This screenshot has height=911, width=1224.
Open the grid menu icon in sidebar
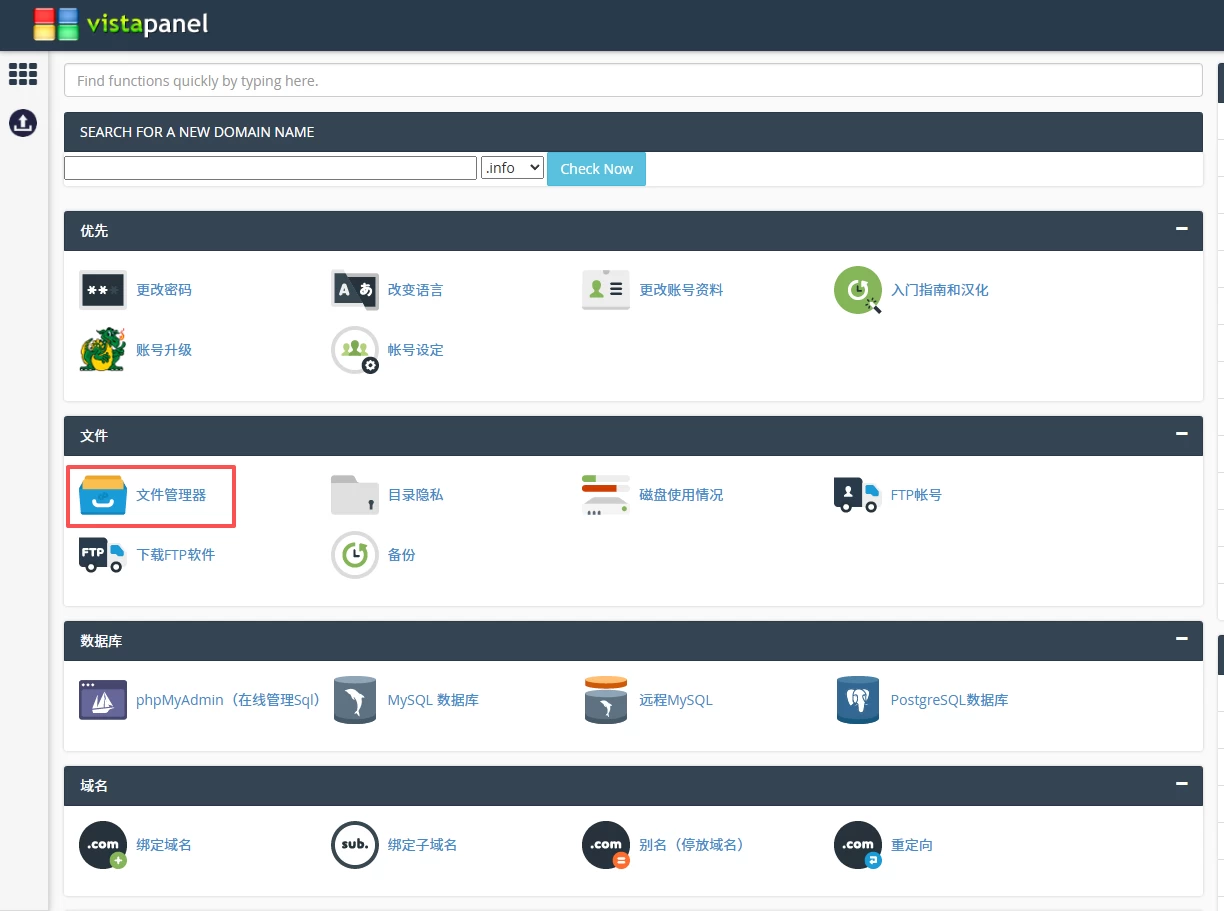click(23, 74)
